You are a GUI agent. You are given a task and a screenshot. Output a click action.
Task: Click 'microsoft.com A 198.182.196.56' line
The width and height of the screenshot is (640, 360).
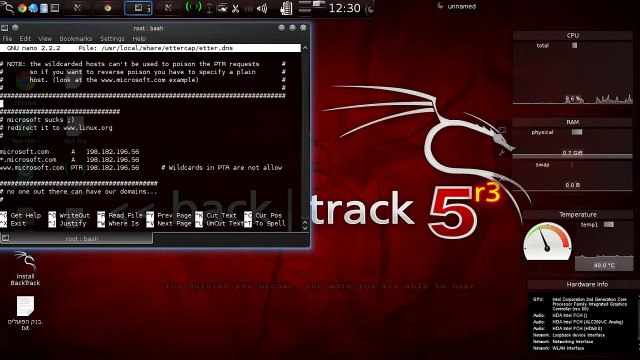click(70, 151)
